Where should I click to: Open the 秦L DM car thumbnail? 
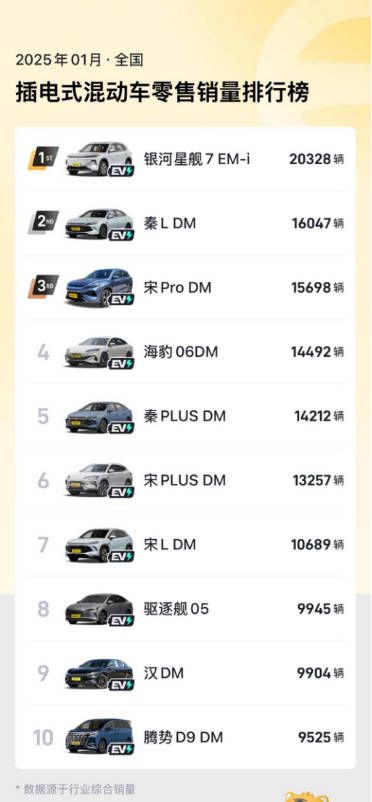(x=99, y=224)
